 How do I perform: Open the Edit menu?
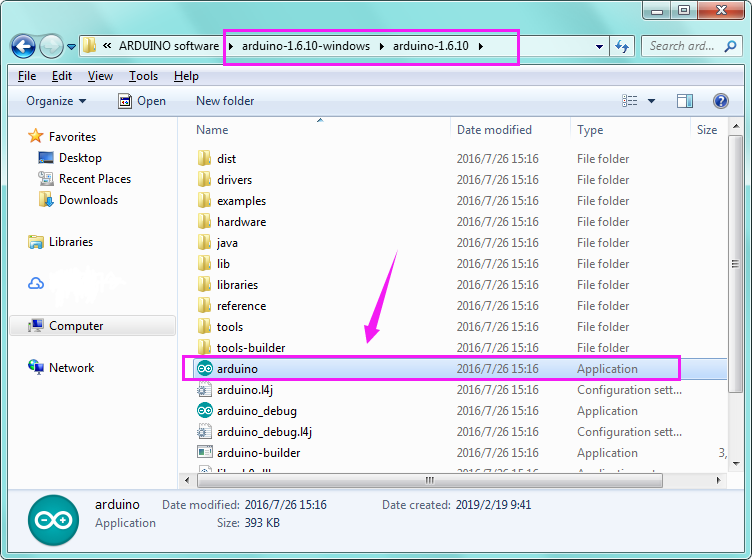(x=62, y=76)
